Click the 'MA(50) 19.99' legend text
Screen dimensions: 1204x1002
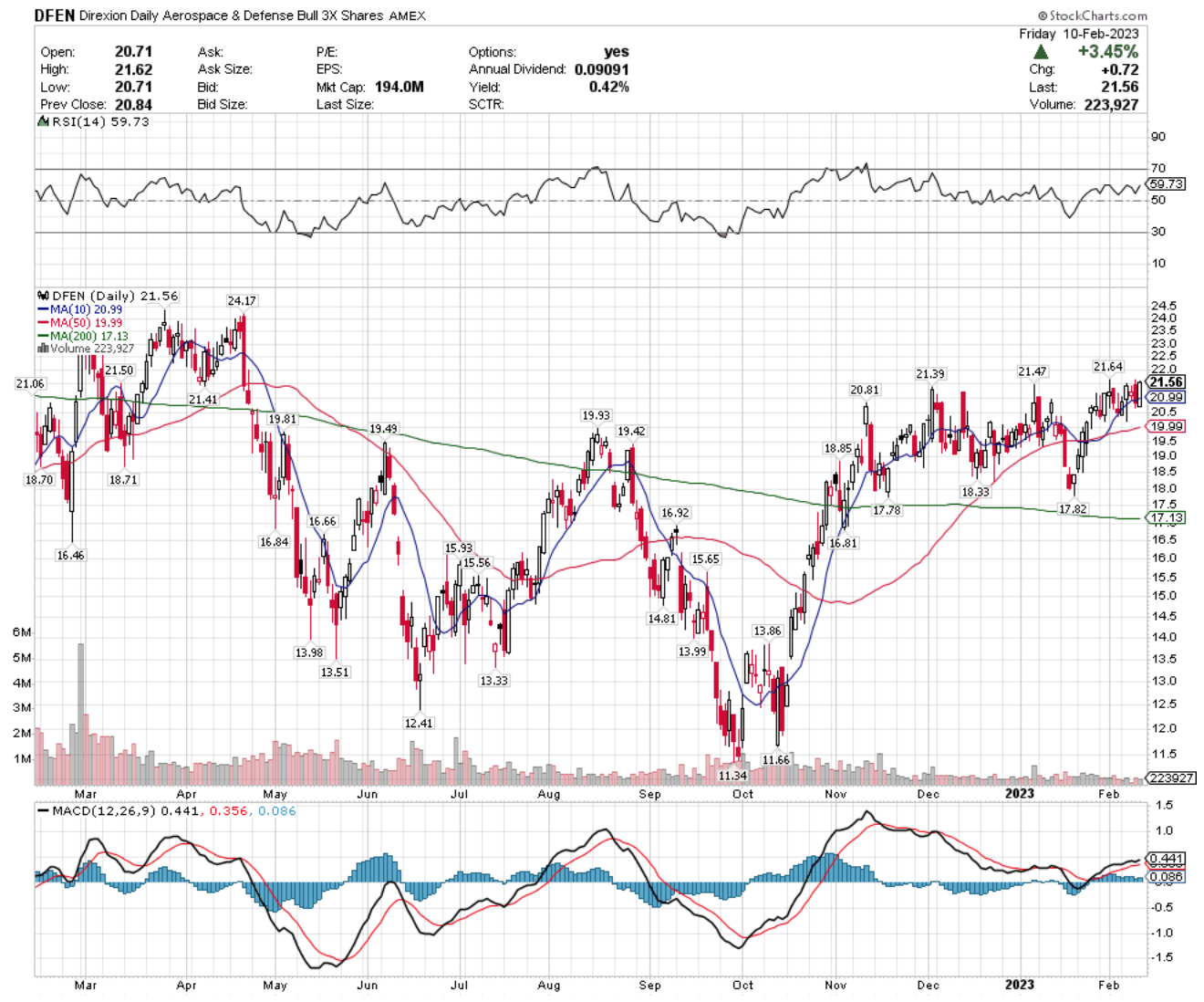[x=86, y=322]
